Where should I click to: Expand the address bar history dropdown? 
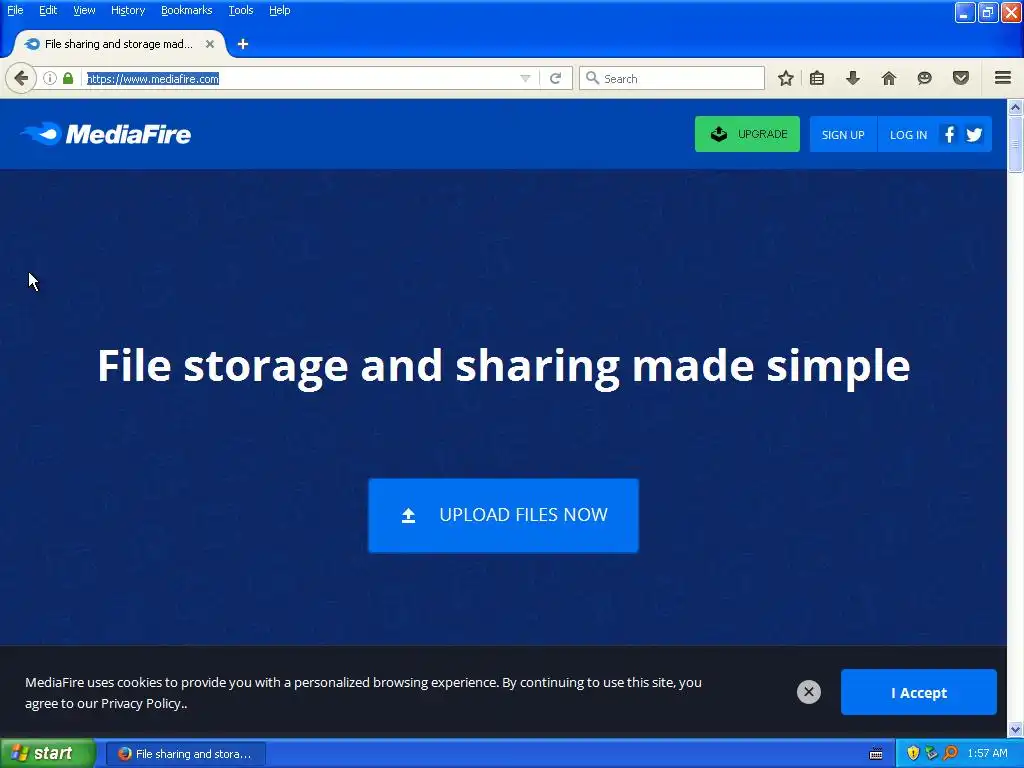click(x=525, y=78)
